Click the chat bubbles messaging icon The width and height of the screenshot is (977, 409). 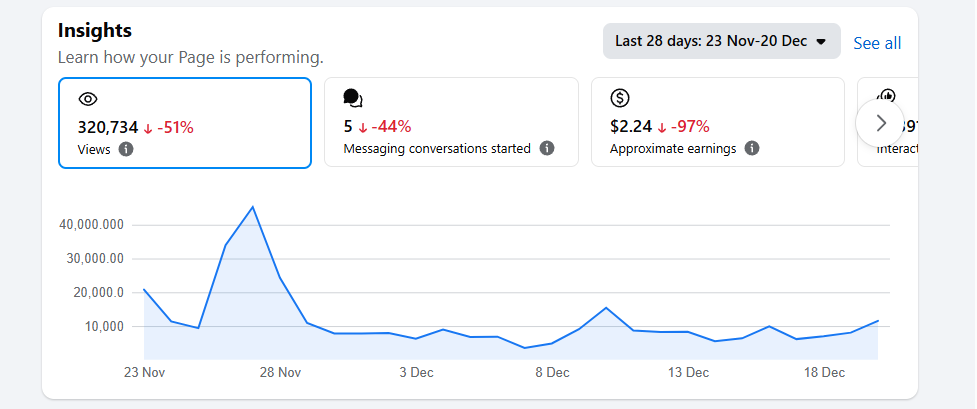pyautogui.click(x=352, y=98)
